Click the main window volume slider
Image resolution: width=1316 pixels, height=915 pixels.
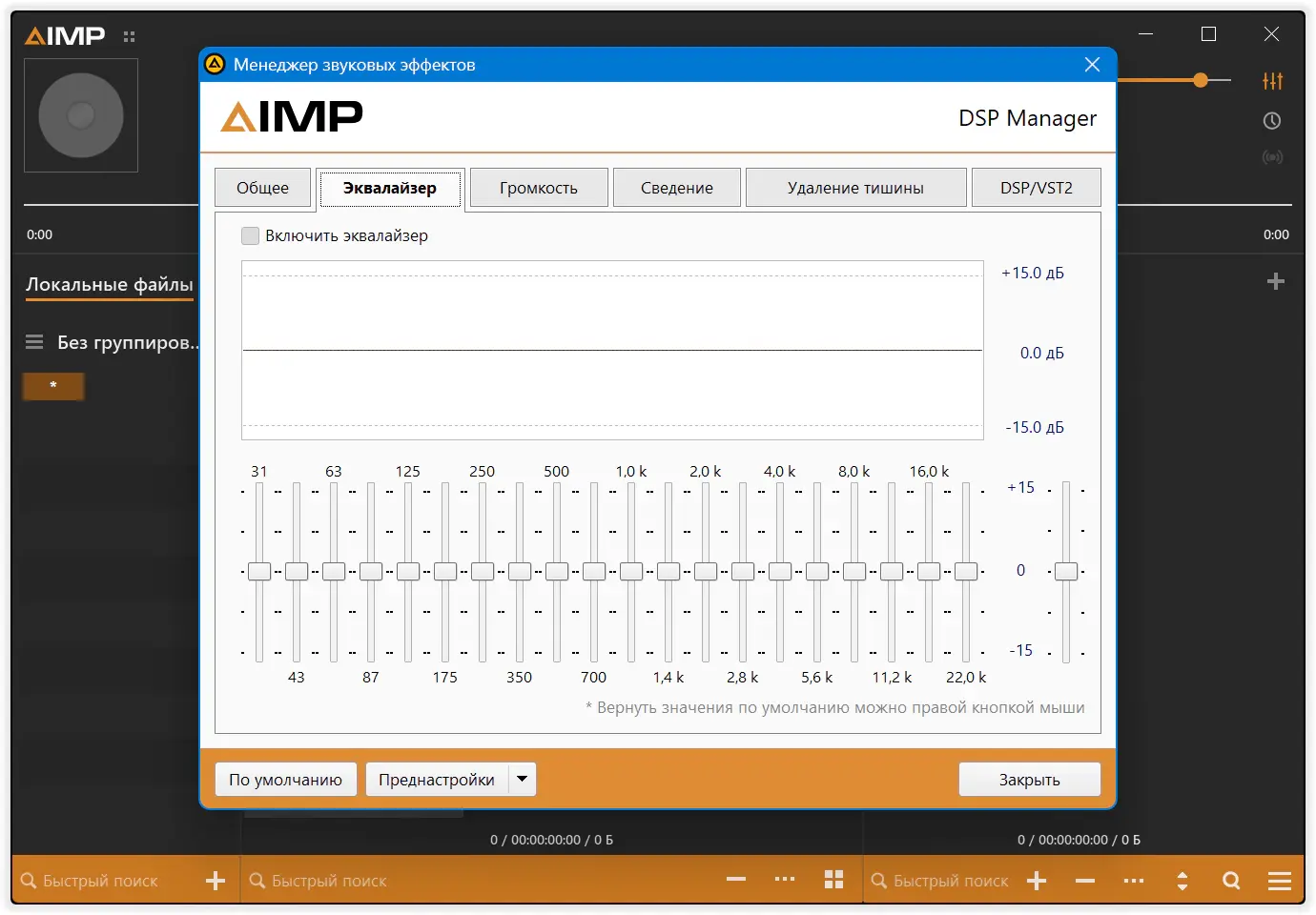coord(1174,80)
